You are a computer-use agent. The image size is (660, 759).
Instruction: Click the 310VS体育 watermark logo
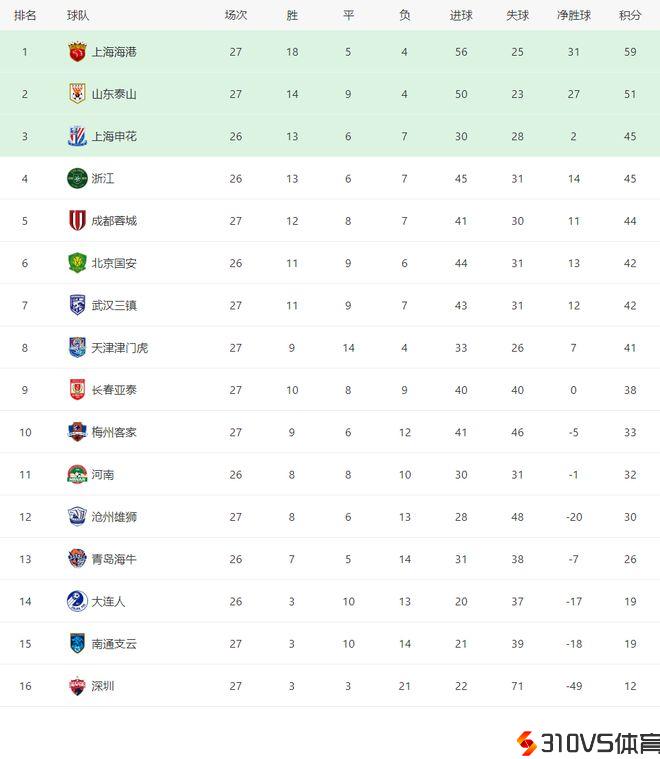588,743
